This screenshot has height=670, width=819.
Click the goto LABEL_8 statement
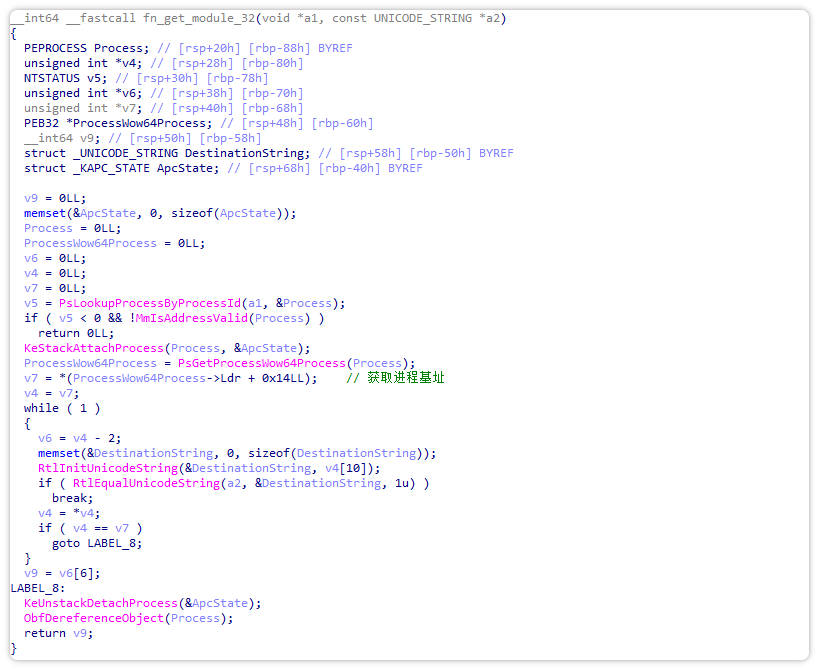(97, 543)
